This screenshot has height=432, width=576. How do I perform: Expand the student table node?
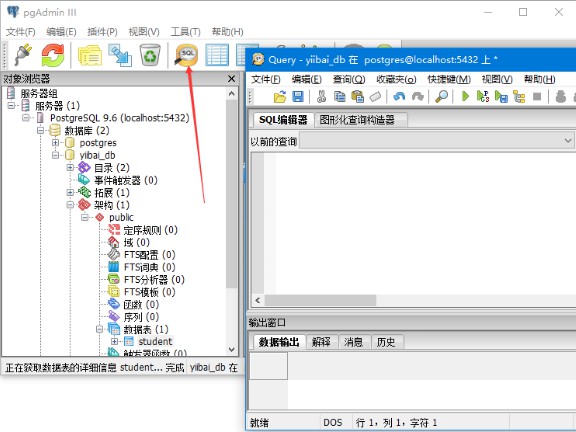(114, 342)
